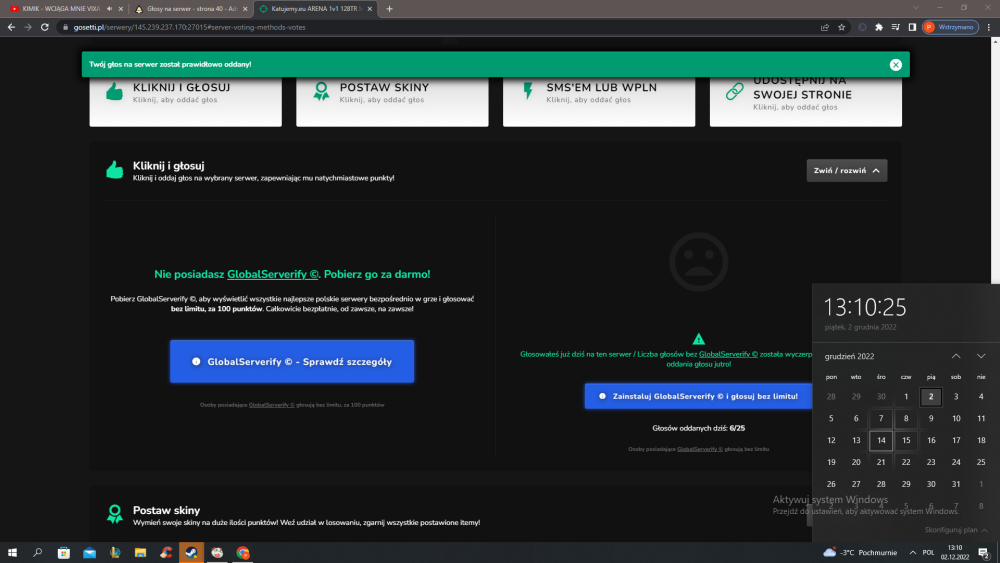Open small GlobalServerify link under Głosów oddanych dziś
Screen dimensions: 1000x563
coord(700,449)
